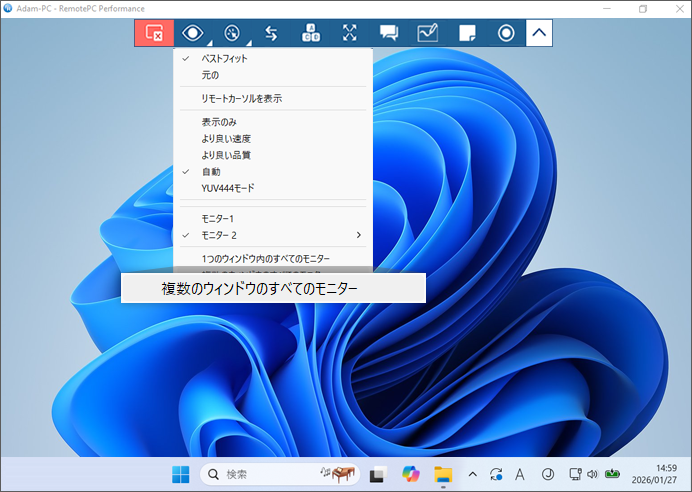The image size is (692, 492).
Task: Select ベストフィット in the view menu
Action: [273, 59]
